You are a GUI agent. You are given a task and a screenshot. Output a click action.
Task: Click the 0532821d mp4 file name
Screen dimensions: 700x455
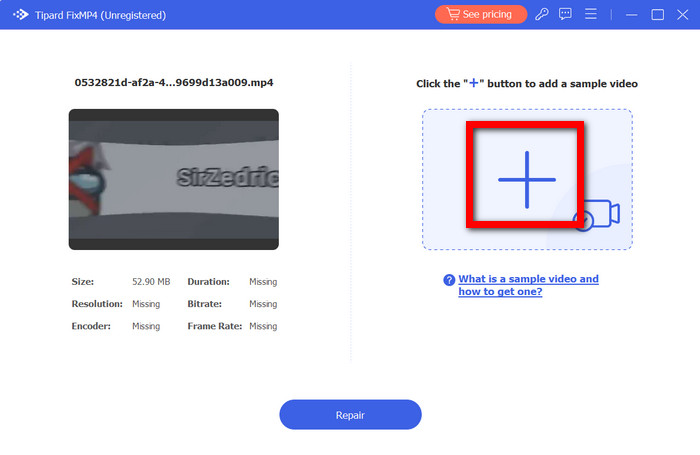click(173, 83)
